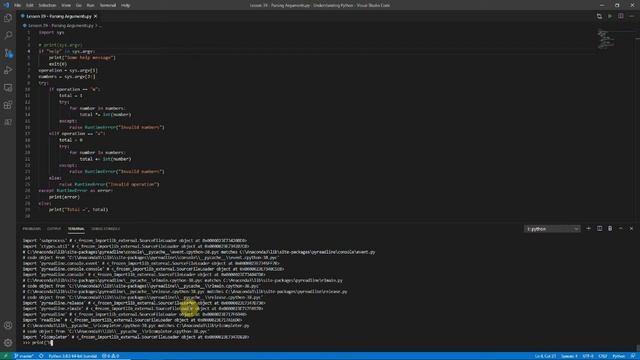Image resolution: width=640 pixels, height=360 pixels.
Task: Click the 'total = 0' code line
Action: tap(71, 140)
